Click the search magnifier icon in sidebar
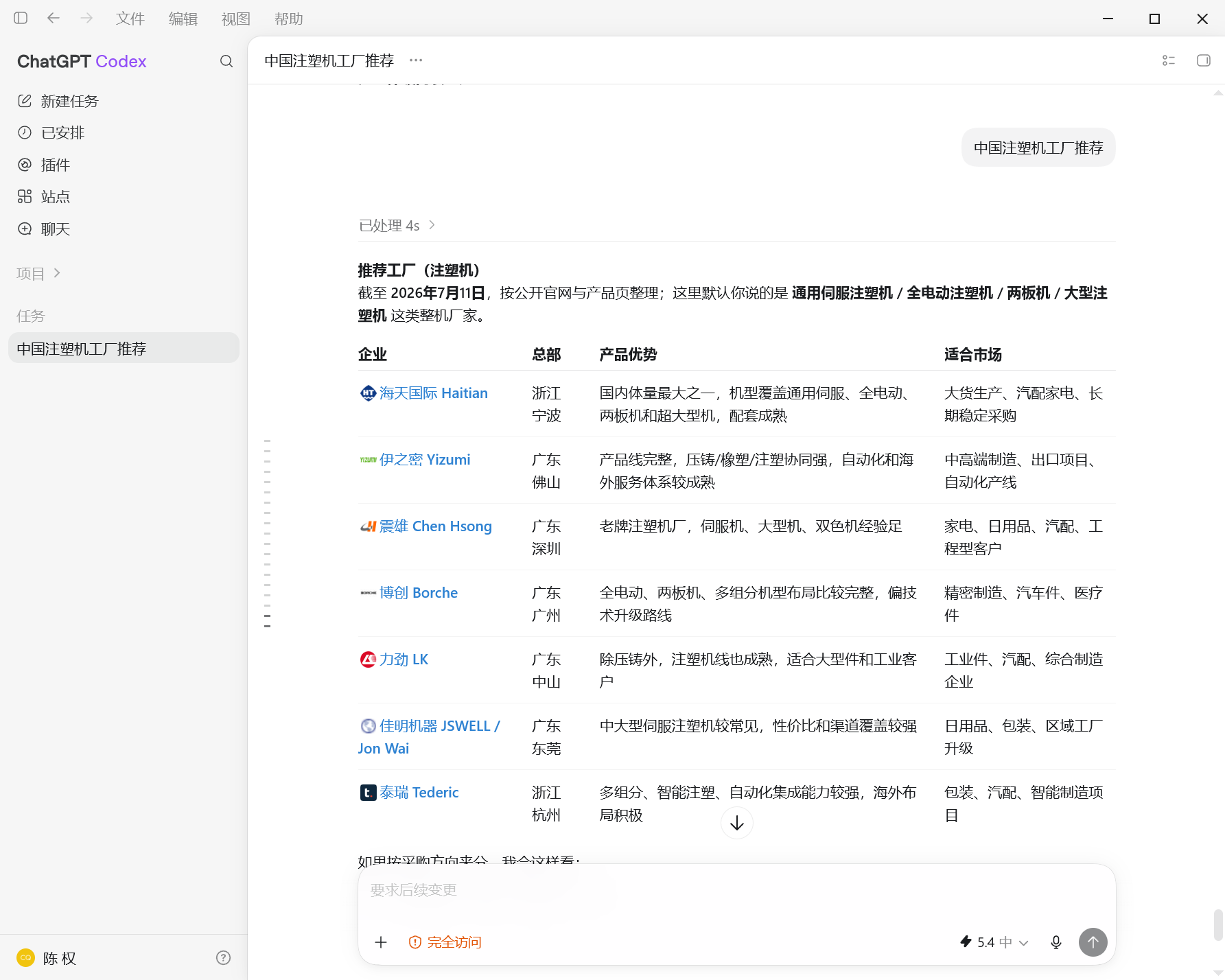Screen dimensions: 1225x980 point(226,61)
